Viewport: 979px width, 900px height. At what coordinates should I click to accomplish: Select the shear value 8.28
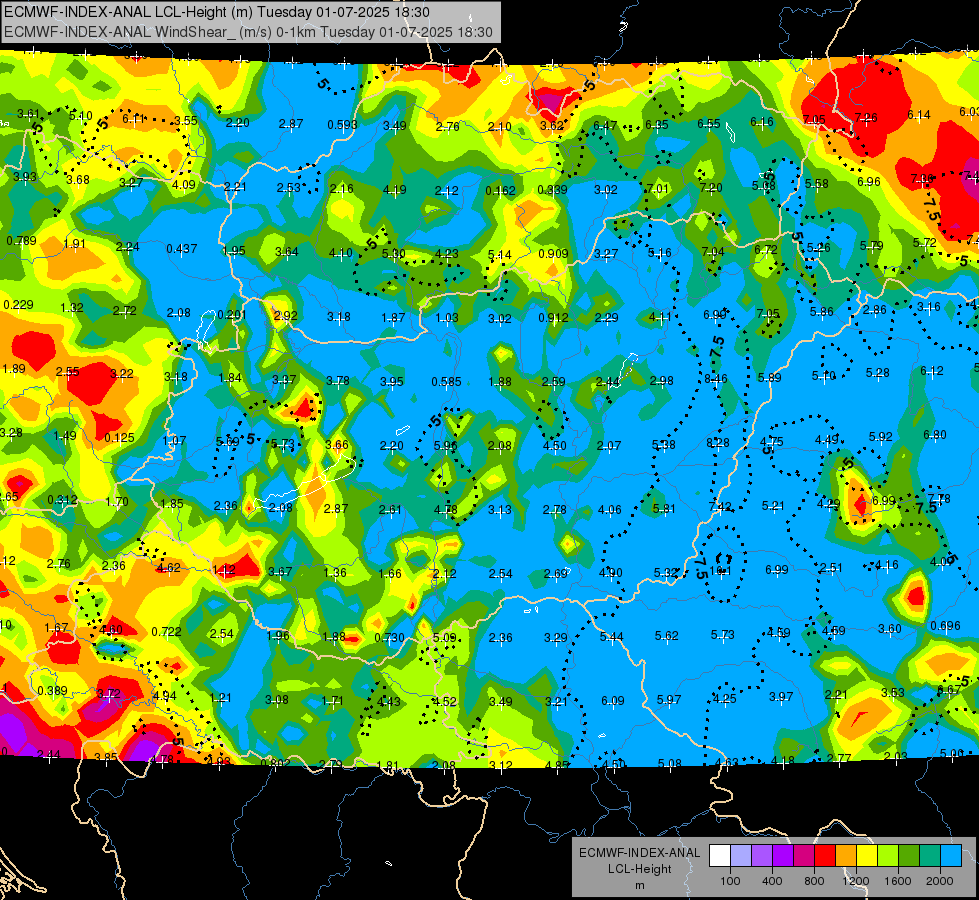[717, 443]
